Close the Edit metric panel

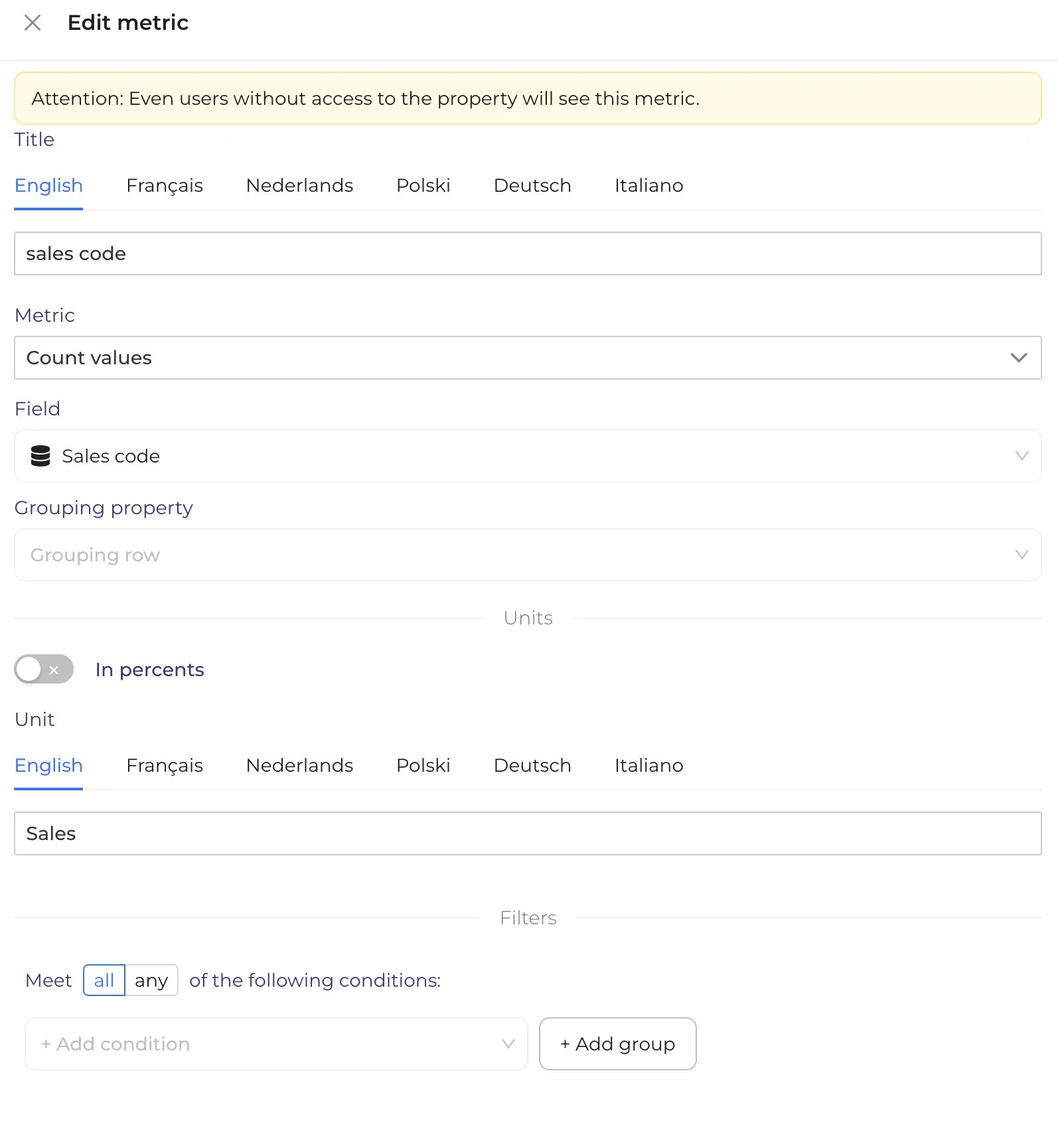point(32,23)
